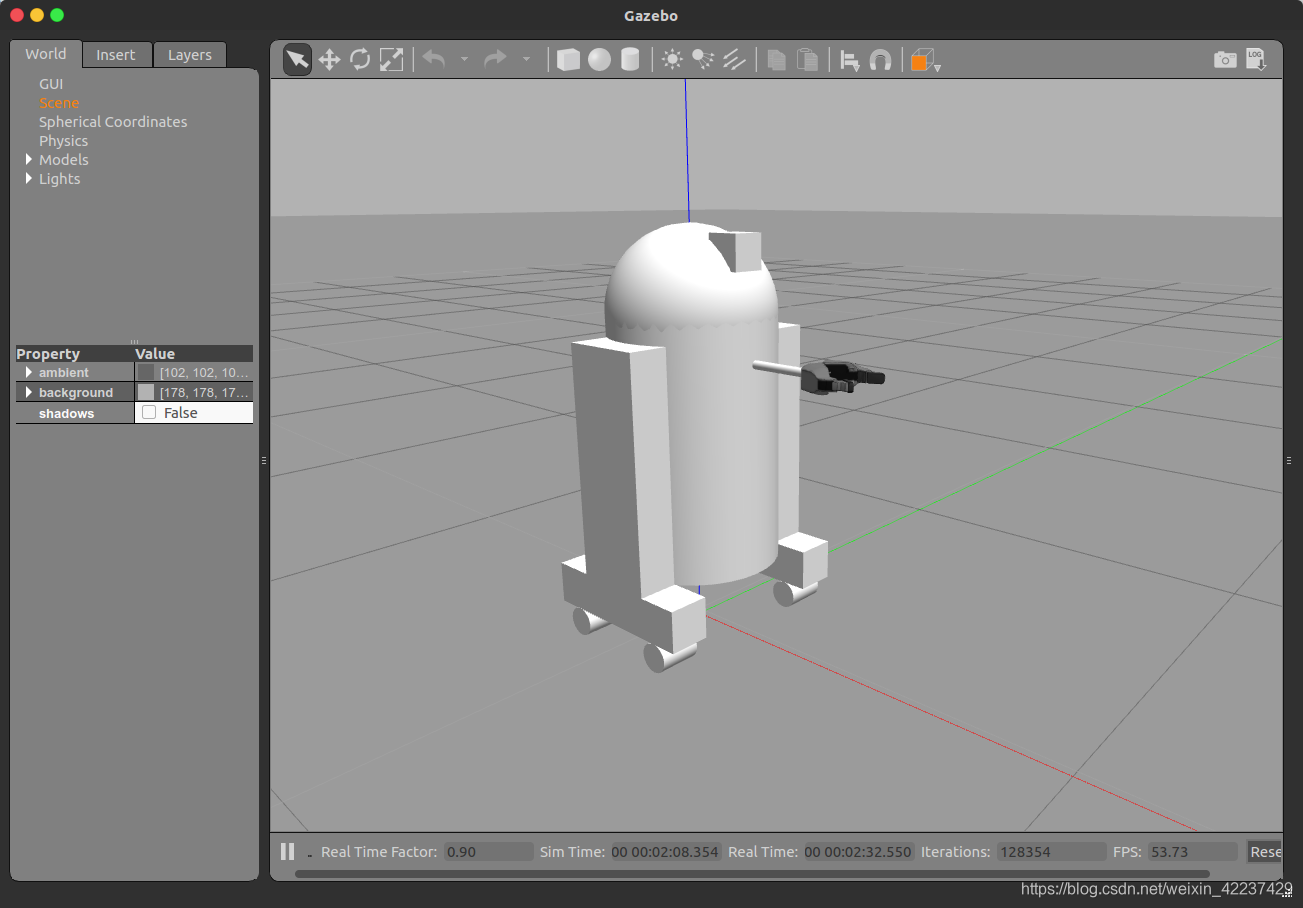Screen dimensions: 1303x908
Task: Open the orange view angle cube menu
Action: pyautogui.click(x=925, y=61)
